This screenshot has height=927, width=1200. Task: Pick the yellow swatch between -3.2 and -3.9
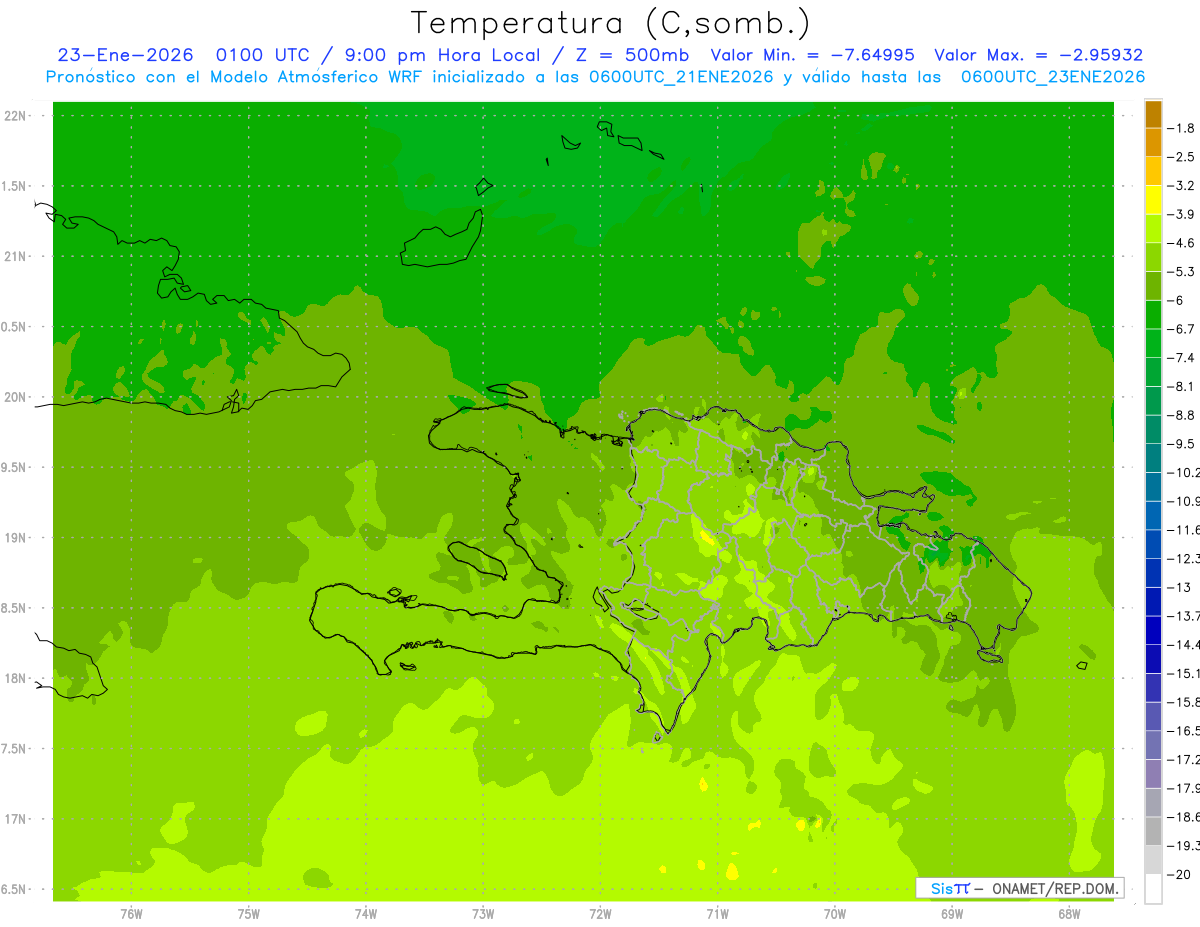click(x=1153, y=200)
